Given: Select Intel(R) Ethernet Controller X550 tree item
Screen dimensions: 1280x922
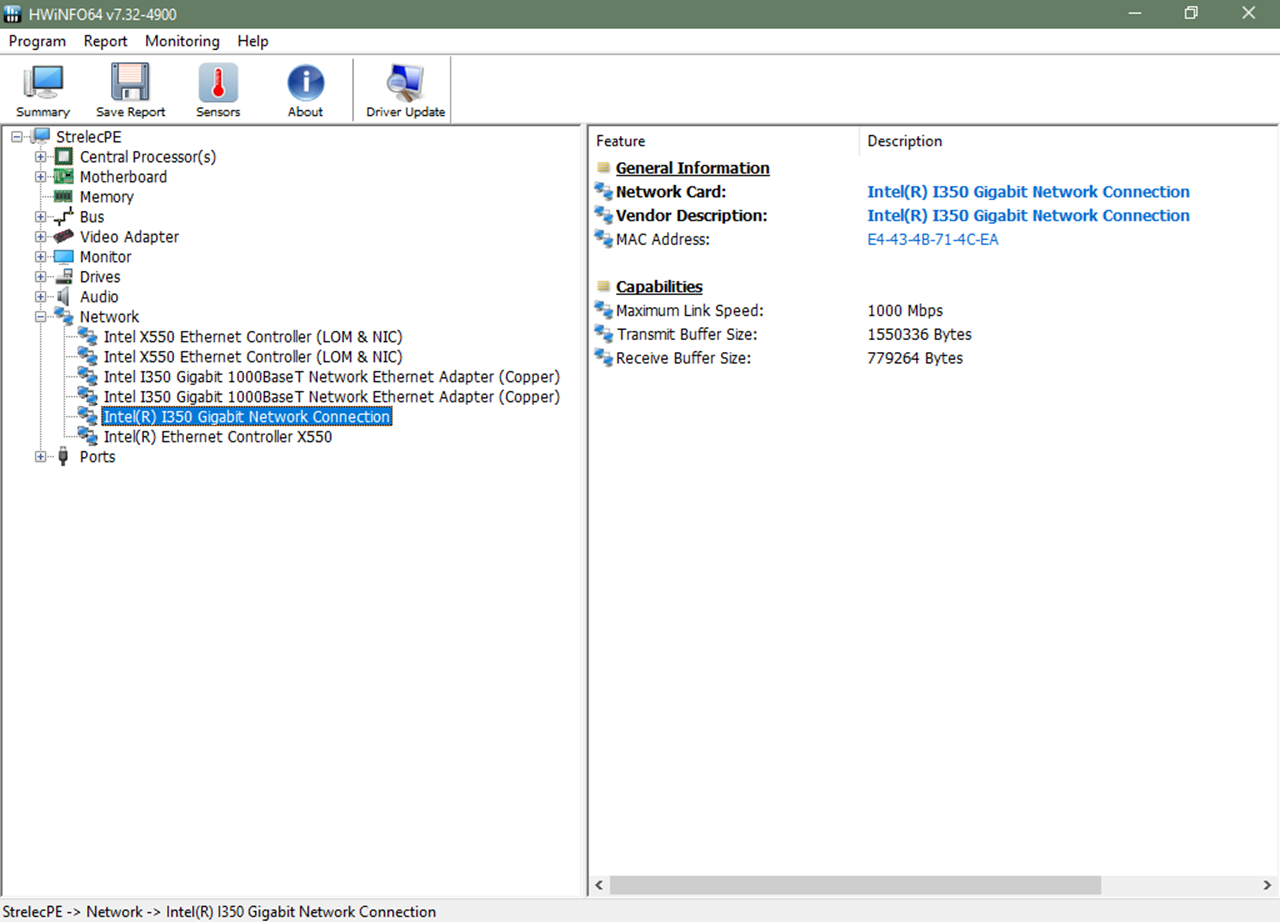Looking at the screenshot, I should point(218,437).
